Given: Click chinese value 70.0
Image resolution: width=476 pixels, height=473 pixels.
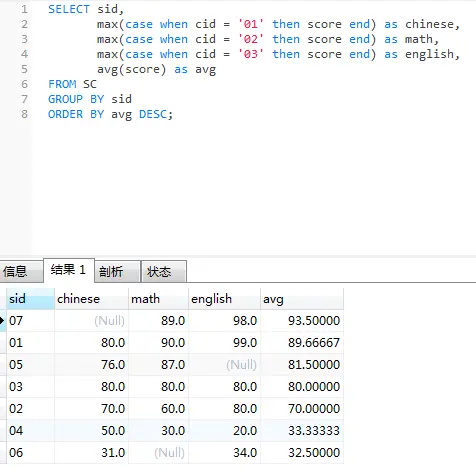Looking at the screenshot, I should click(x=91, y=409).
